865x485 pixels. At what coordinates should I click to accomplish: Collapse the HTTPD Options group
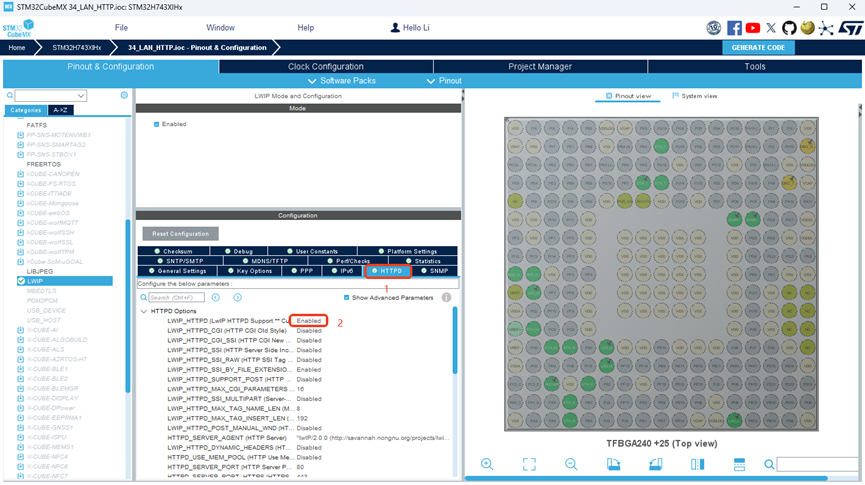[x=144, y=311]
